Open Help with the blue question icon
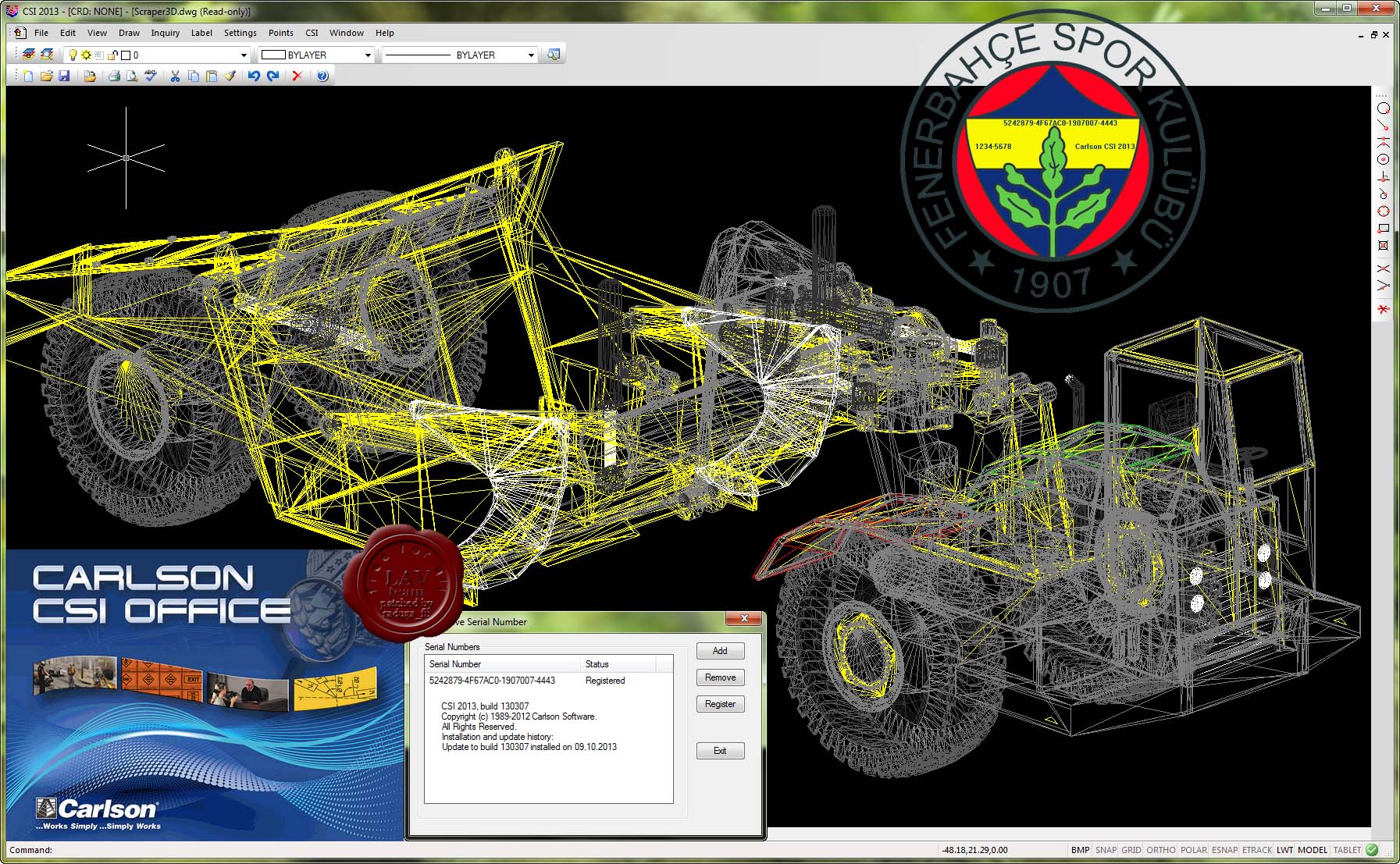 click(x=322, y=76)
